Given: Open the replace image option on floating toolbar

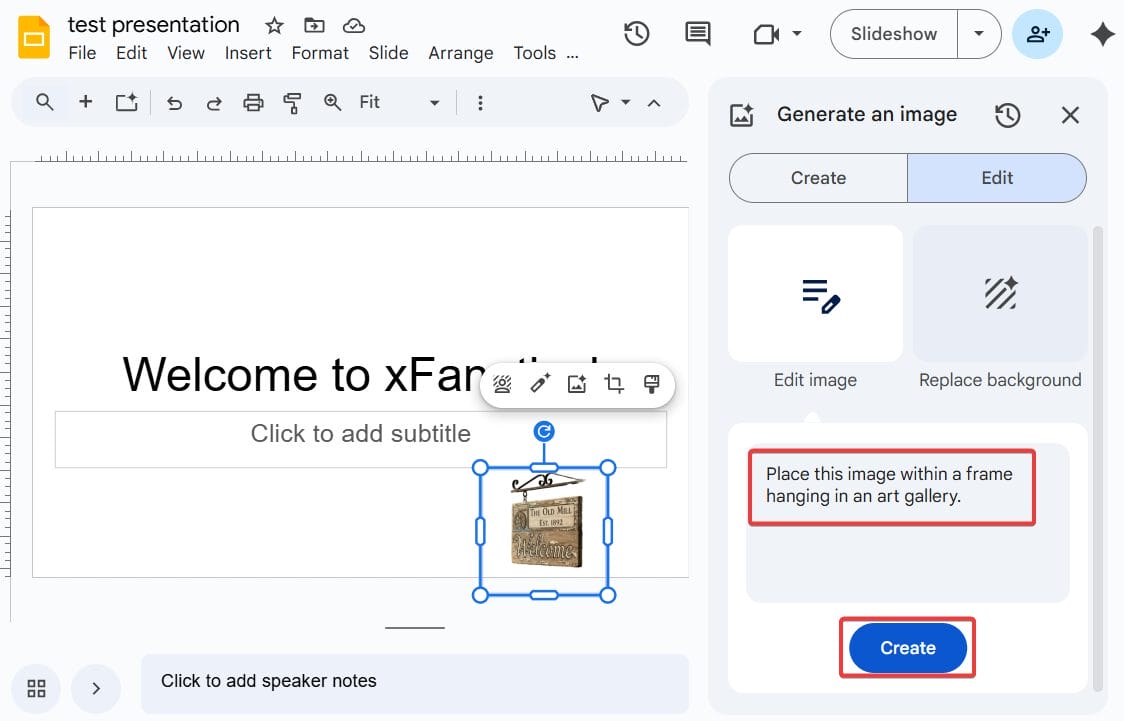Looking at the screenshot, I should click(x=576, y=384).
